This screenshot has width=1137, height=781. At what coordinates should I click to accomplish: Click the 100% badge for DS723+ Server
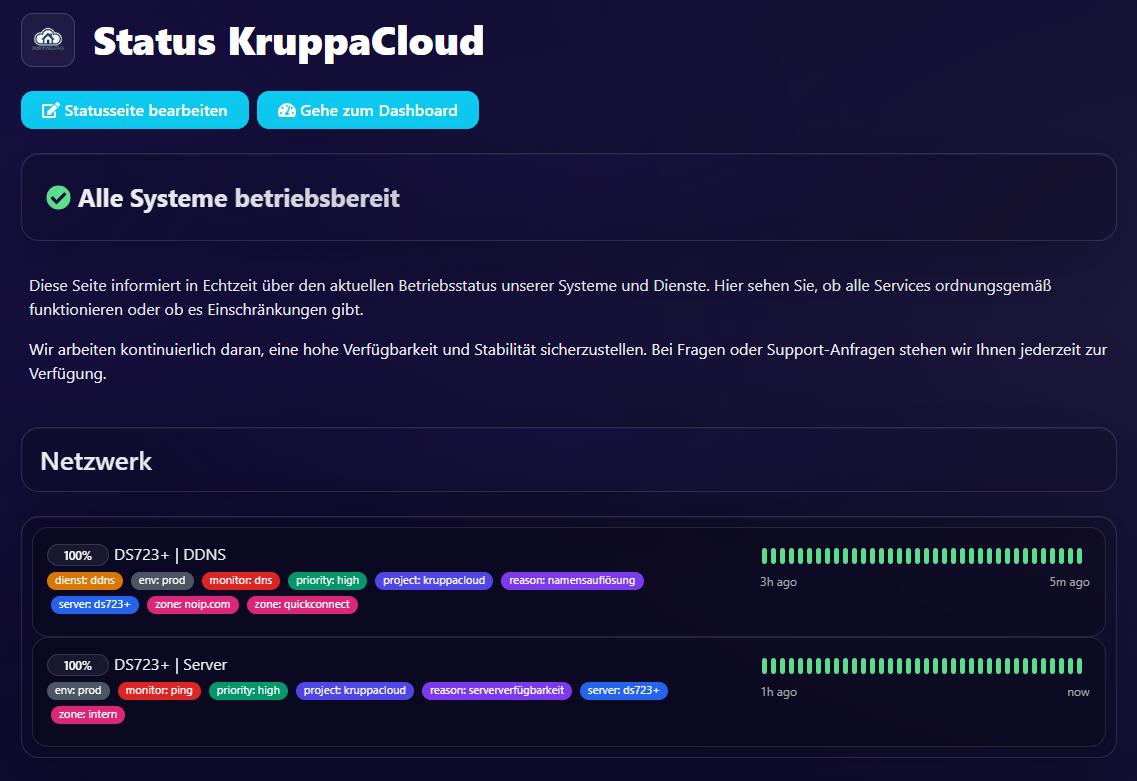[x=78, y=665]
